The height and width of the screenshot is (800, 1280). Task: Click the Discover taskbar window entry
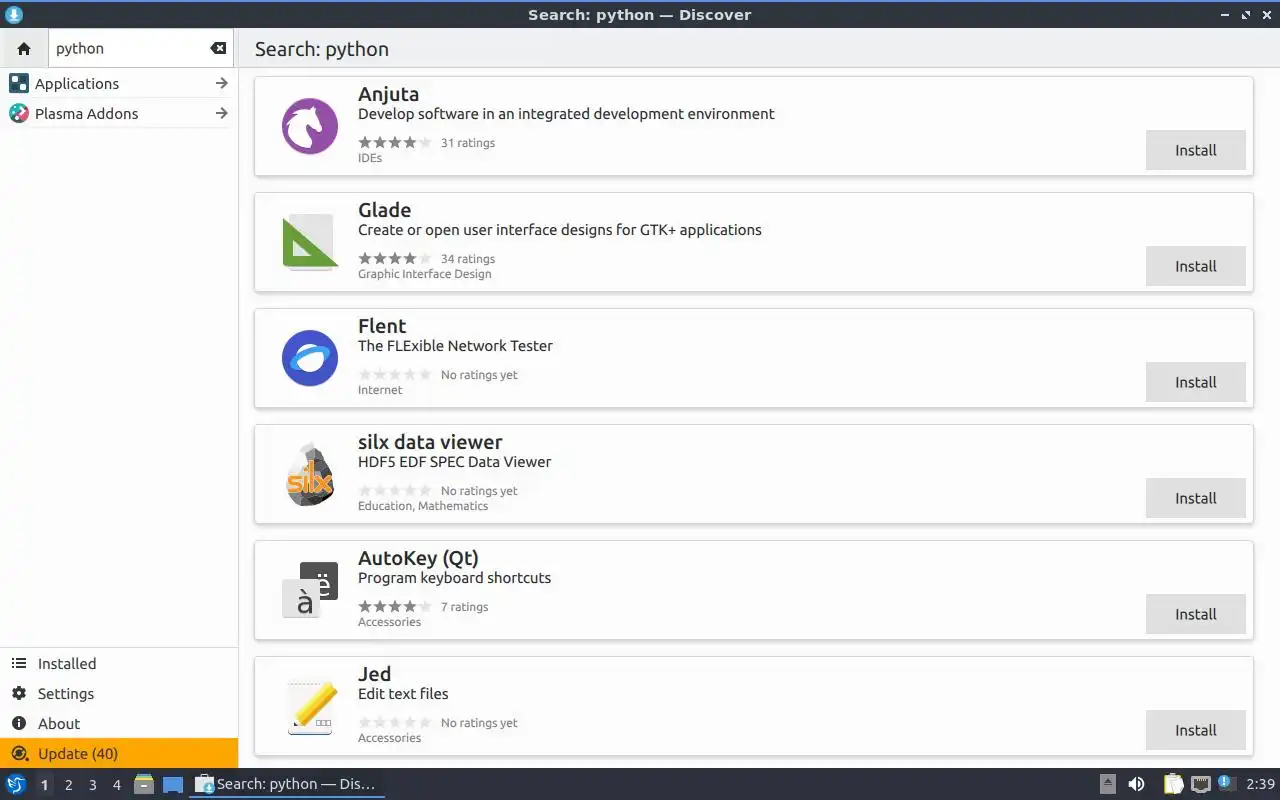click(287, 784)
